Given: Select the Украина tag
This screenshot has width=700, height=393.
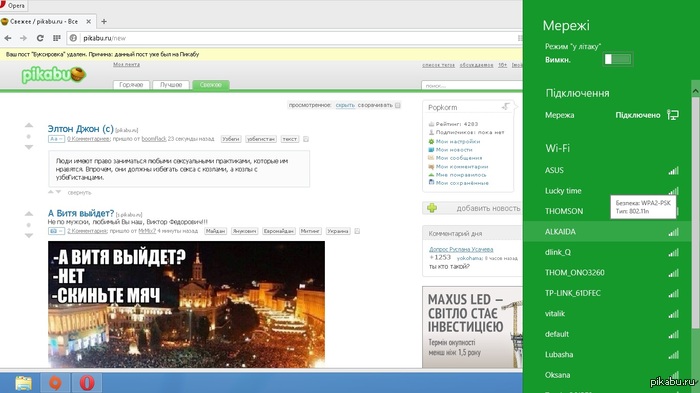Looking at the screenshot, I should [x=338, y=231].
